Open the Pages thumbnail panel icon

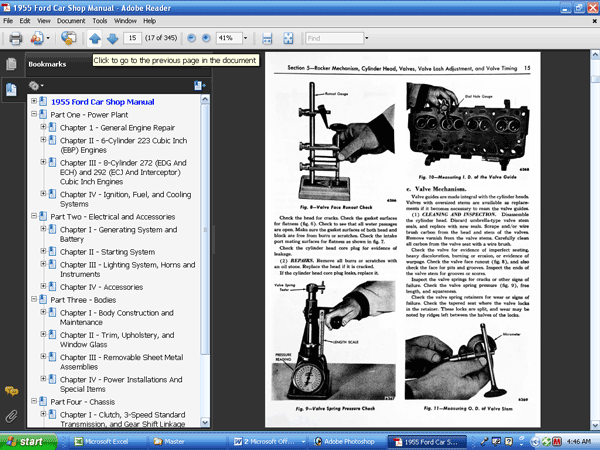(11, 64)
